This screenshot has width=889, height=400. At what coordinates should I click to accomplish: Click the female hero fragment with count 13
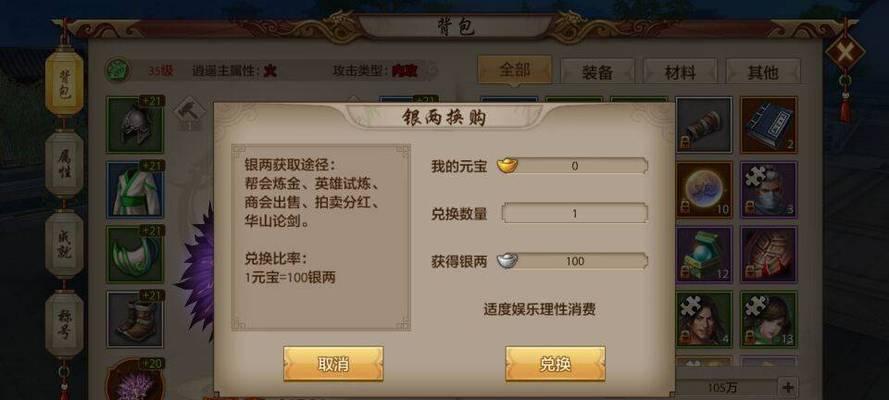pyautogui.click(x=768, y=320)
